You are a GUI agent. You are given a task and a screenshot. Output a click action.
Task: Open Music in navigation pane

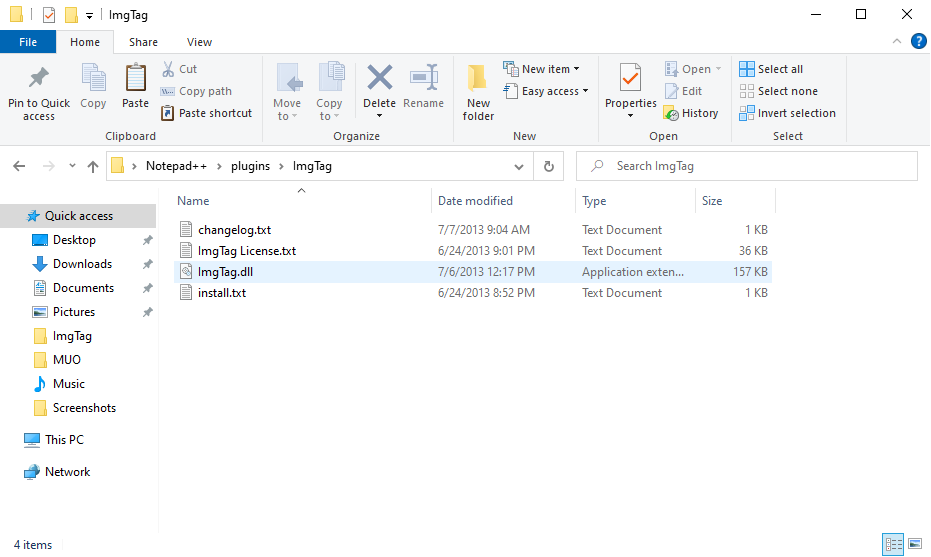[x=69, y=384]
